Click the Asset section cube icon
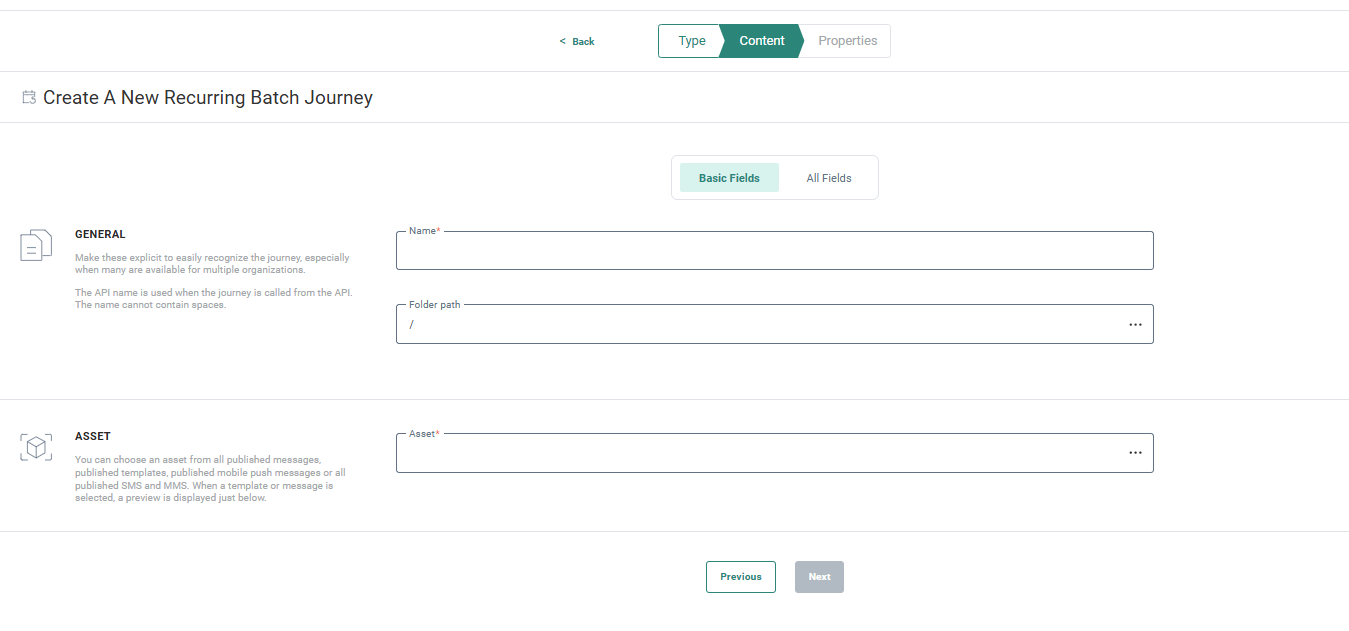 tap(36, 447)
